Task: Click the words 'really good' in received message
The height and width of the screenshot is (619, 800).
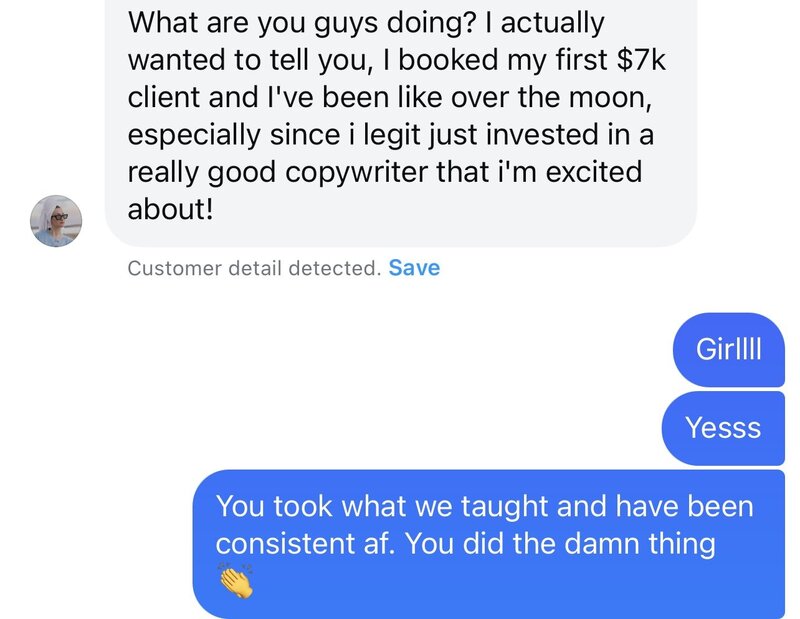Action: click(x=201, y=172)
